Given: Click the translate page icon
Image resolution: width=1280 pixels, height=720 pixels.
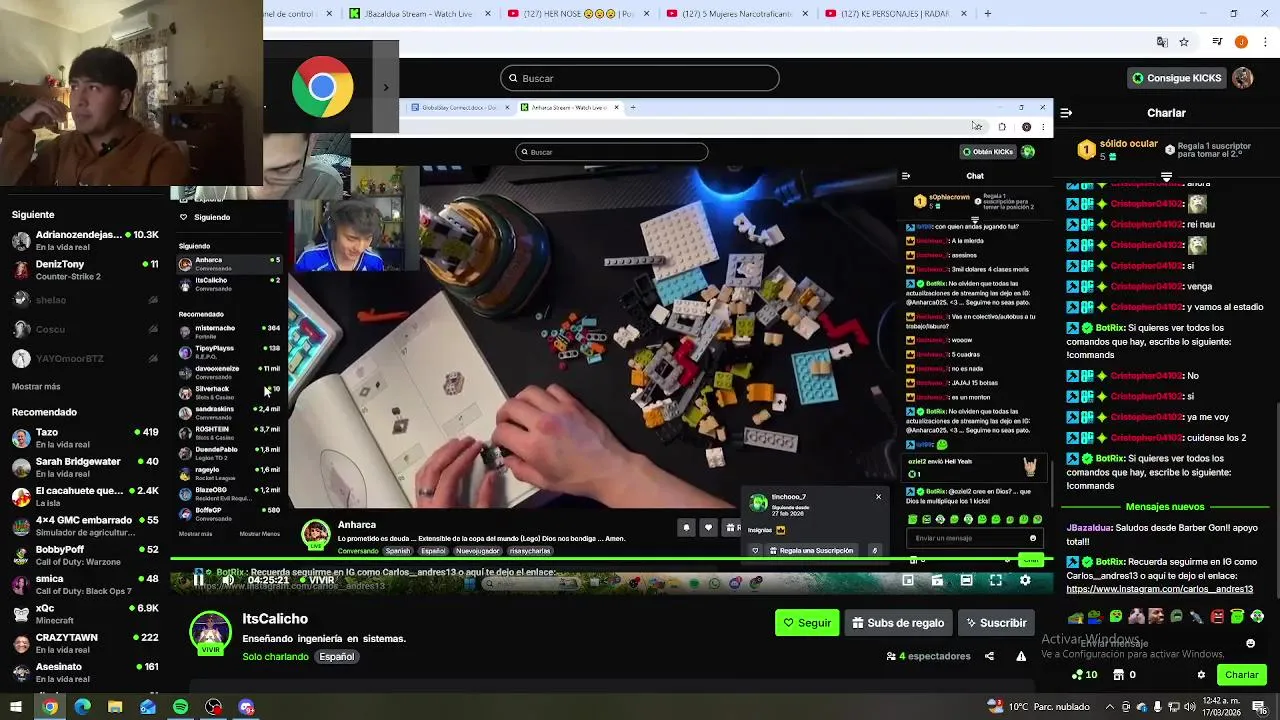Looking at the screenshot, I should (x=1162, y=42).
